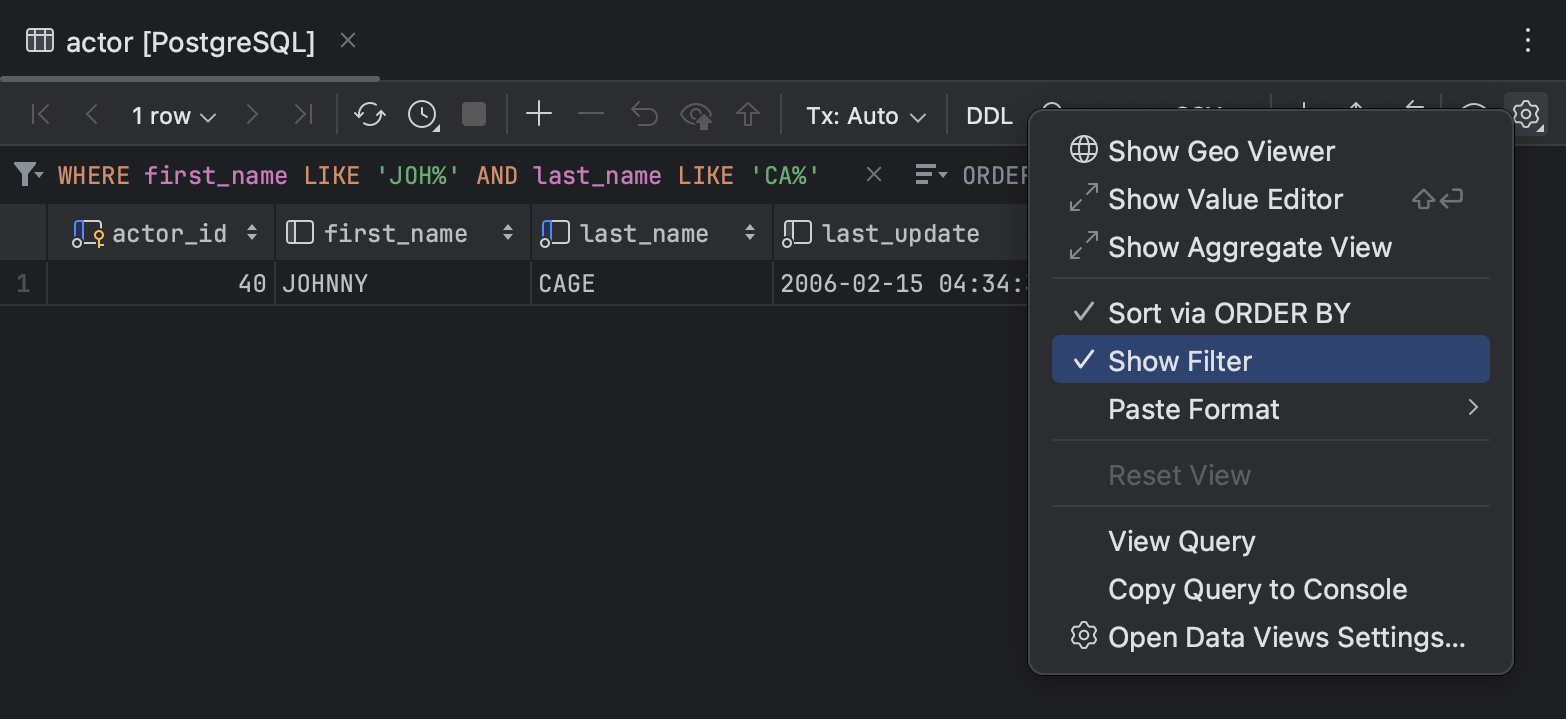1566x719 pixels.
Task: Expand the Paste Format submenu
Action: tap(1193, 409)
